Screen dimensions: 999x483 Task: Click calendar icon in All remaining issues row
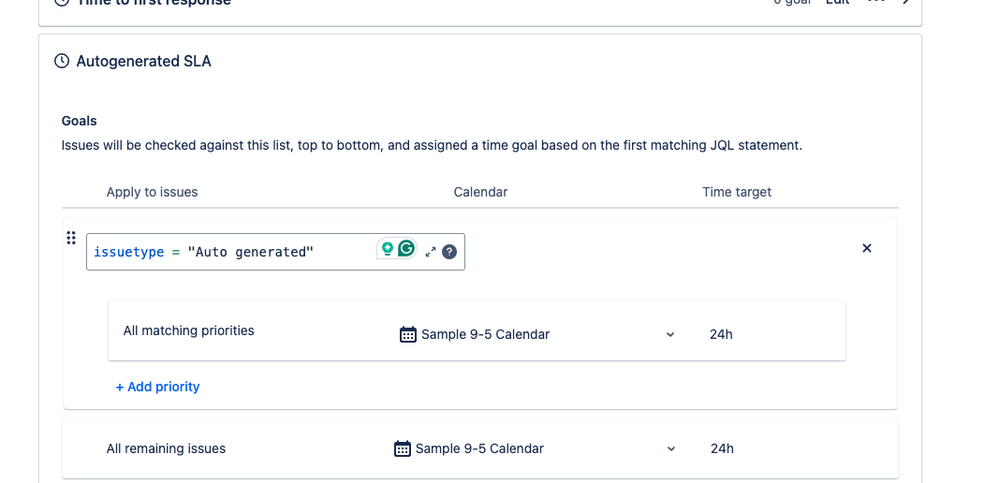point(402,449)
